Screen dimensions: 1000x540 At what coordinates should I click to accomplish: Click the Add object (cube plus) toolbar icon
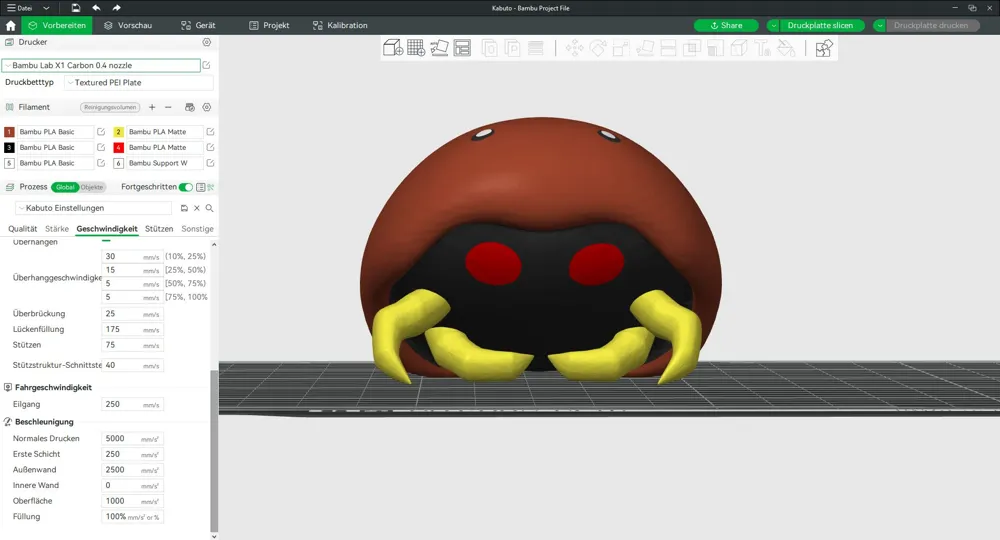393,48
